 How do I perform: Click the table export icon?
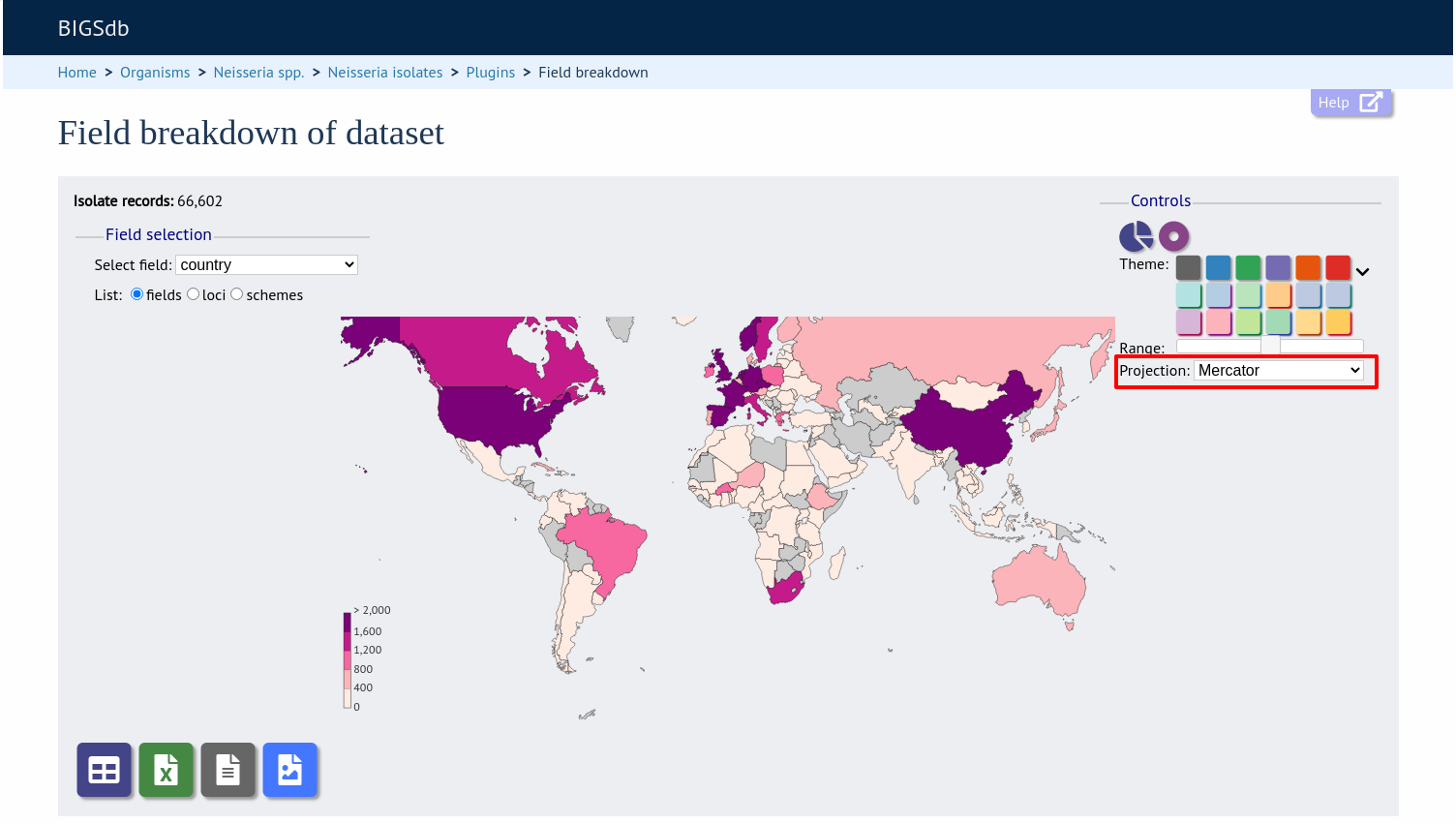pyautogui.click(x=104, y=771)
